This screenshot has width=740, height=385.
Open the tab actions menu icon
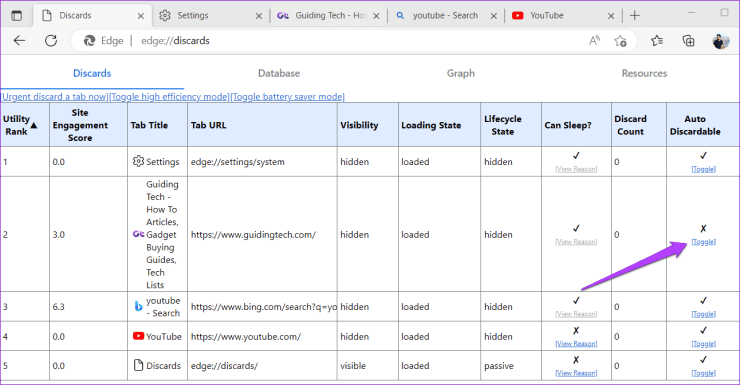click(17, 16)
